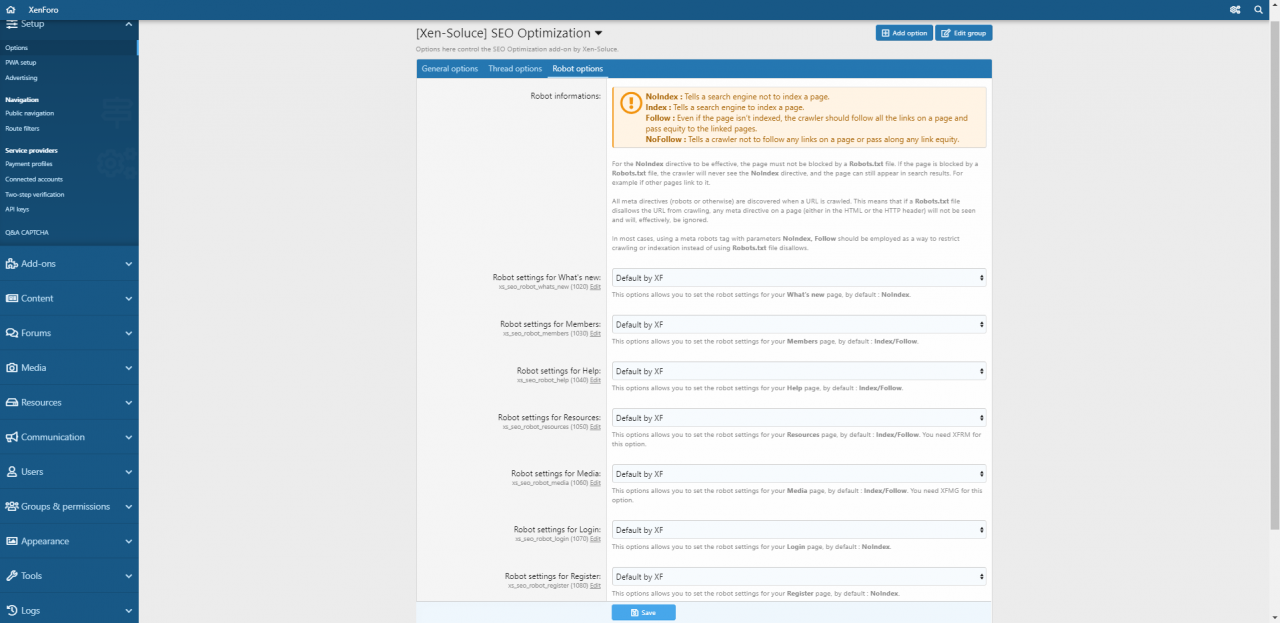Open Route filters in sidebar

(68, 128)
